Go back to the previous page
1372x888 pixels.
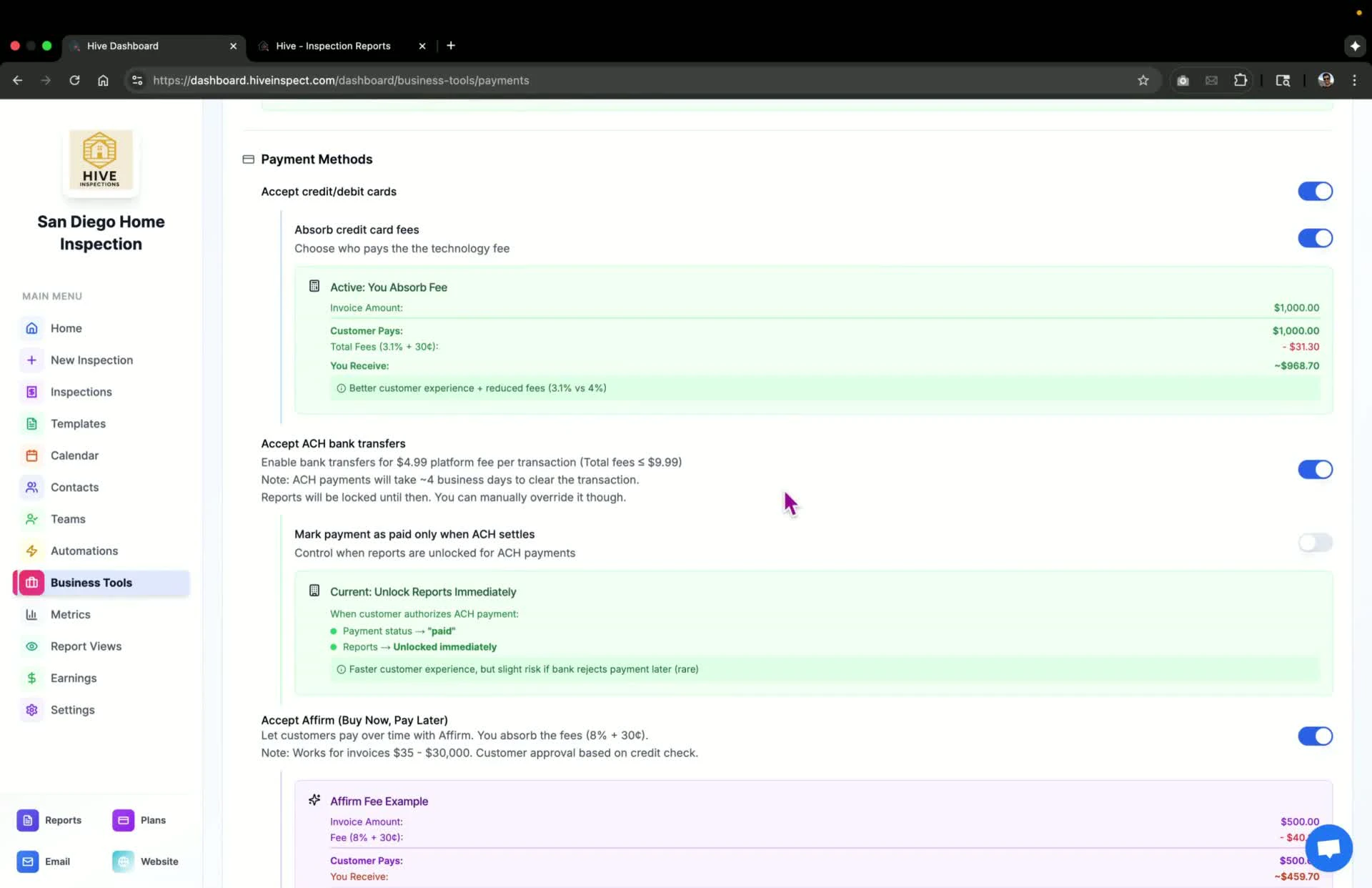[x=18, y=80]
